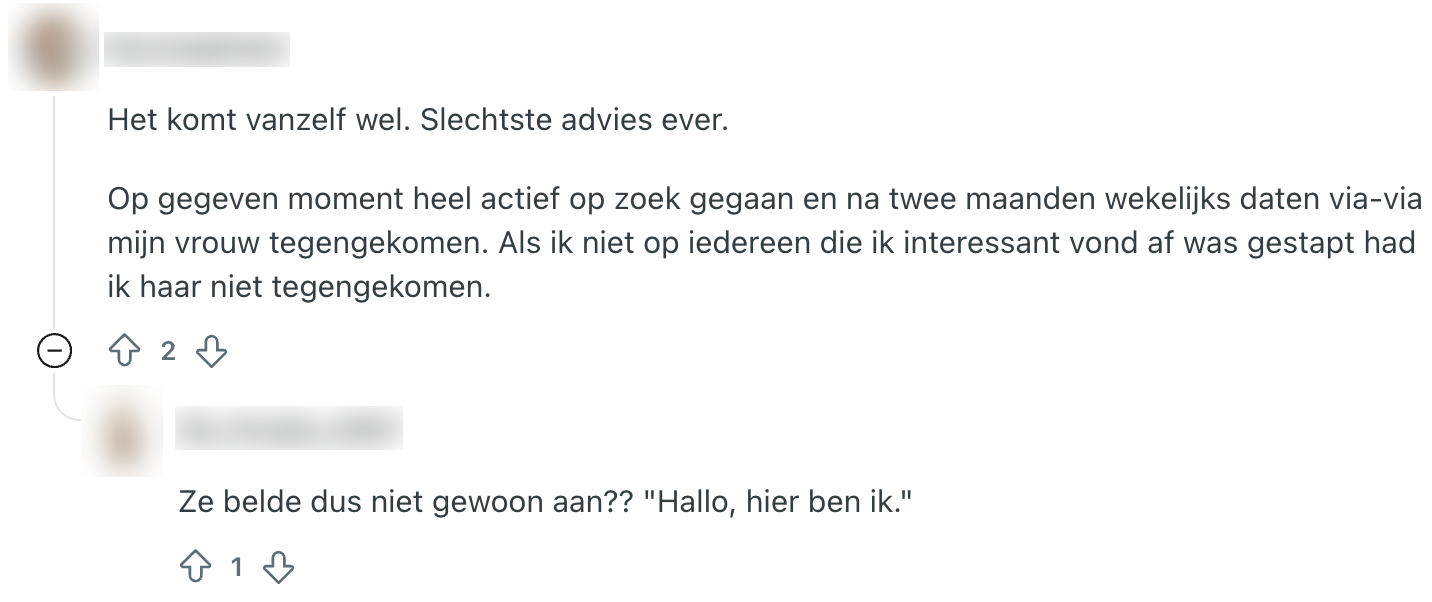The width and height of the screenshot is (1432, 602).
Task: Open the reply author's blurred avatar
Action: (x=126, y=431)
